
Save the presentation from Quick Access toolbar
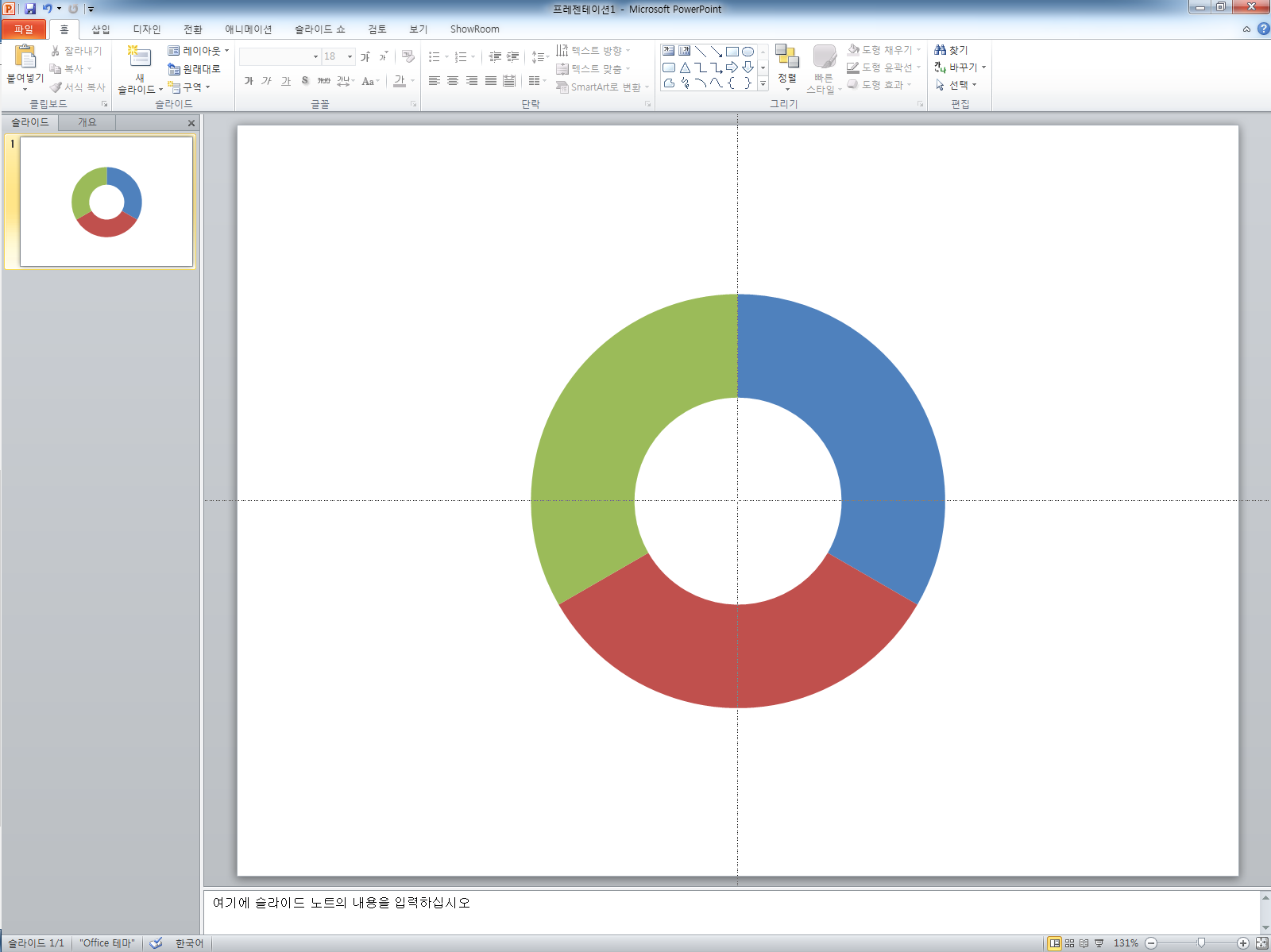30,9
